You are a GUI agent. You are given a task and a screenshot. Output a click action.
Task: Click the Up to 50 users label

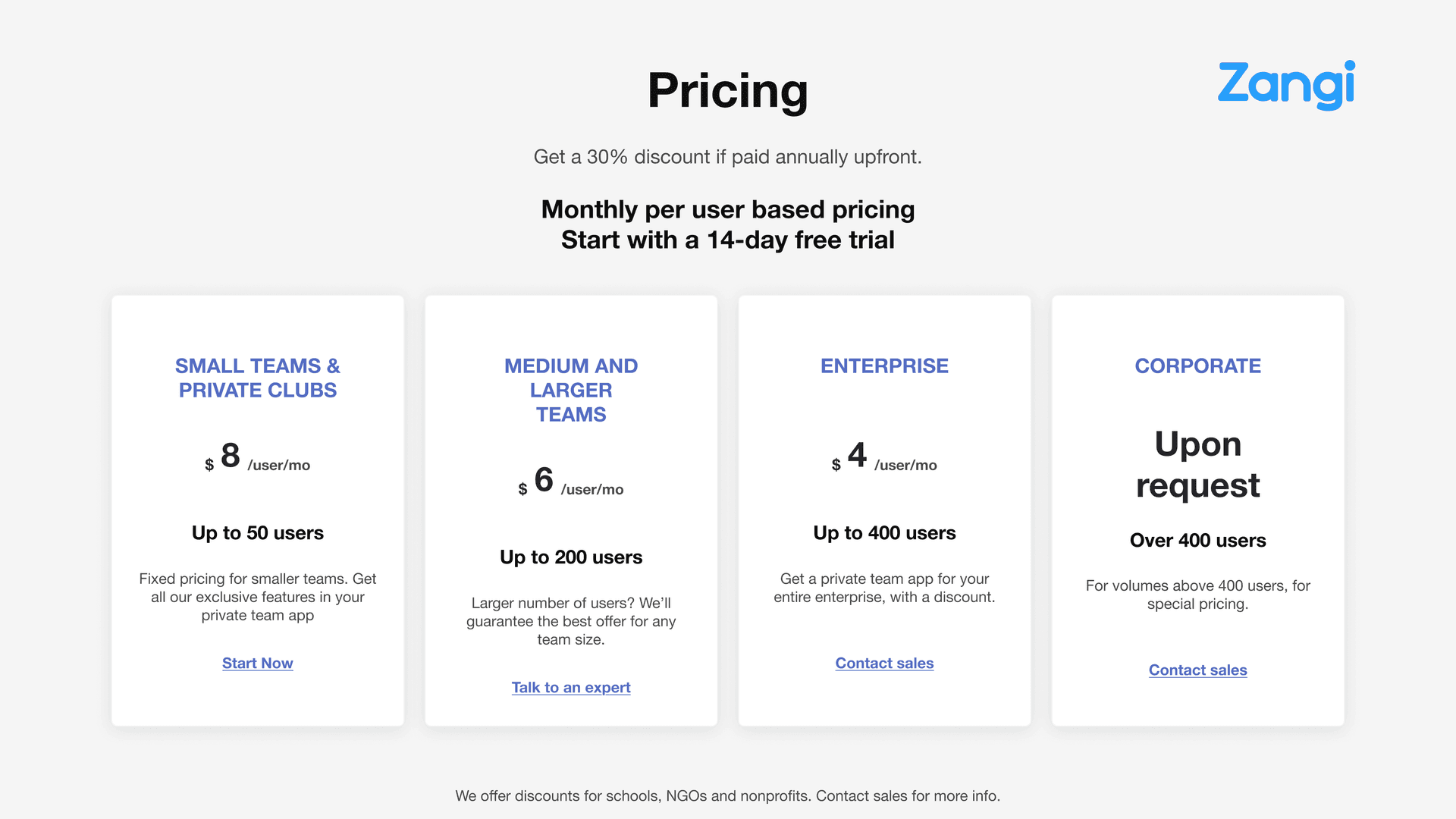(257, 533)
